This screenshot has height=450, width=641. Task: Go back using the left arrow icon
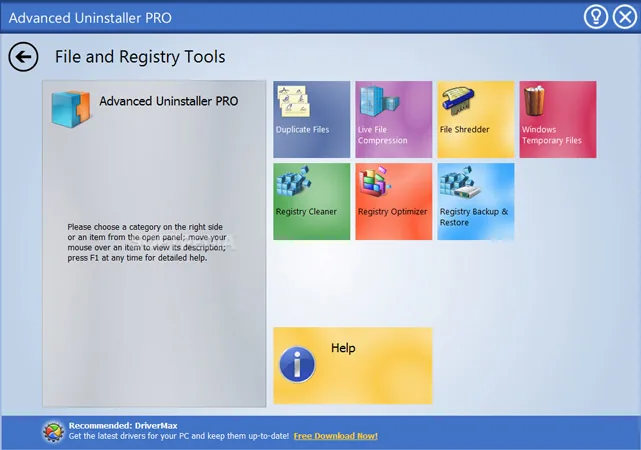tap(23, 57)
